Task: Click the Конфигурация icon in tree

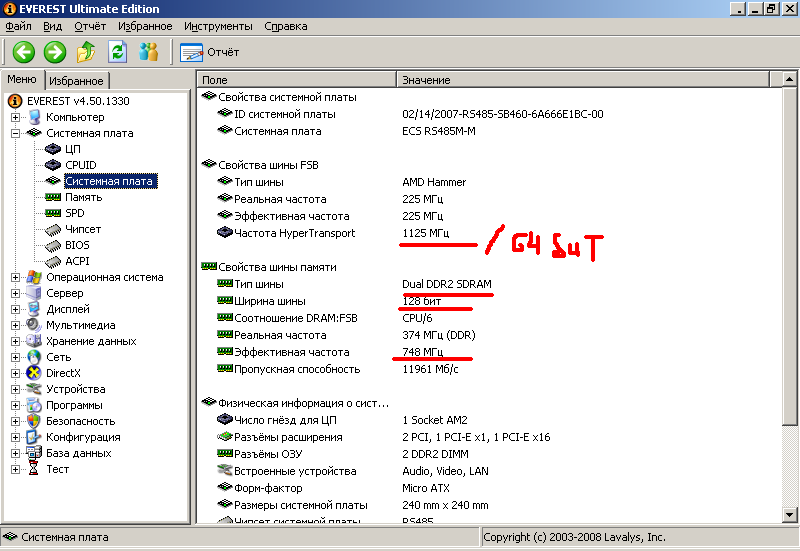Action: coord(34,437)
